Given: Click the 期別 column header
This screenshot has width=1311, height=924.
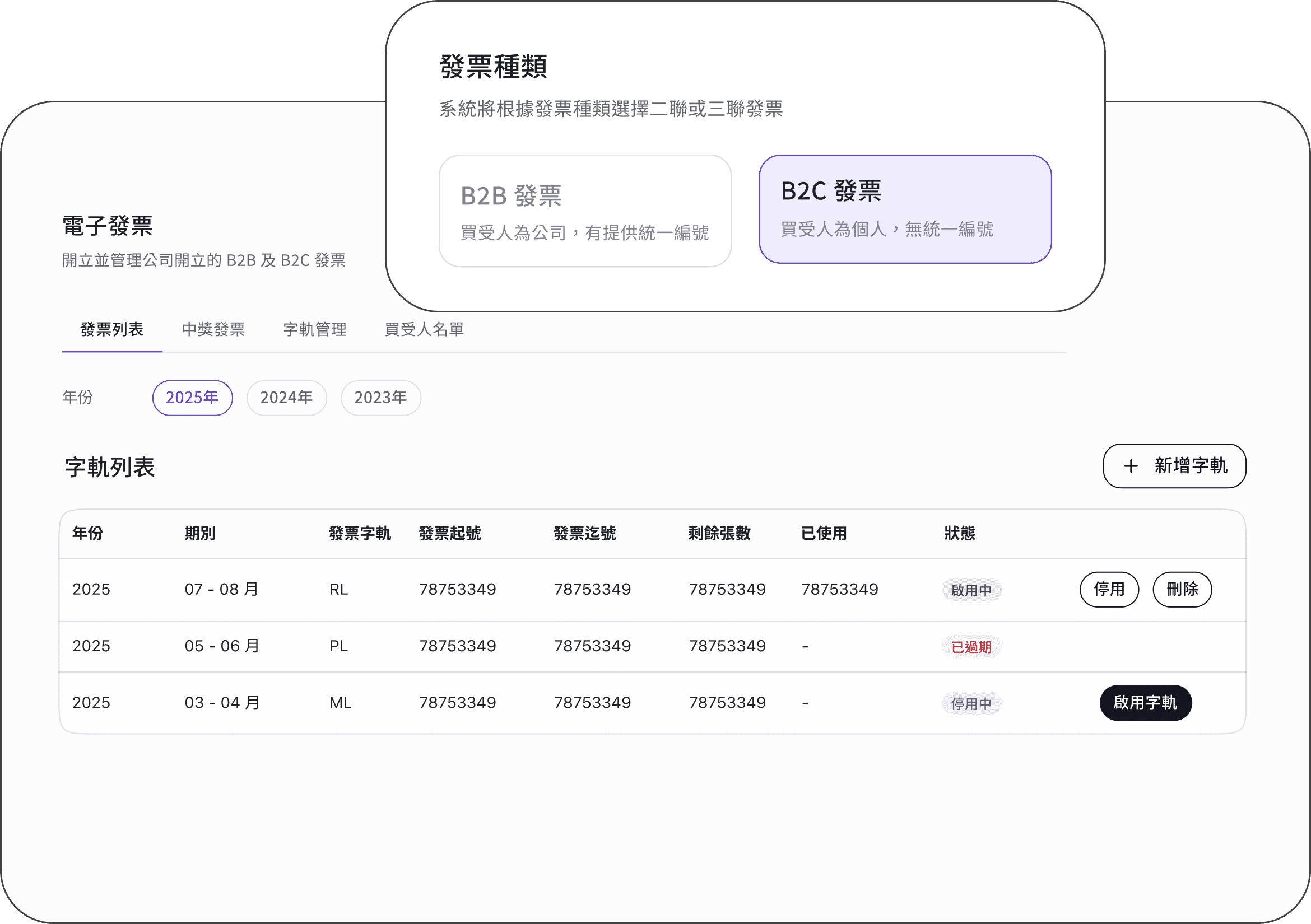Looking at the screenshot, I should [200, 534].
